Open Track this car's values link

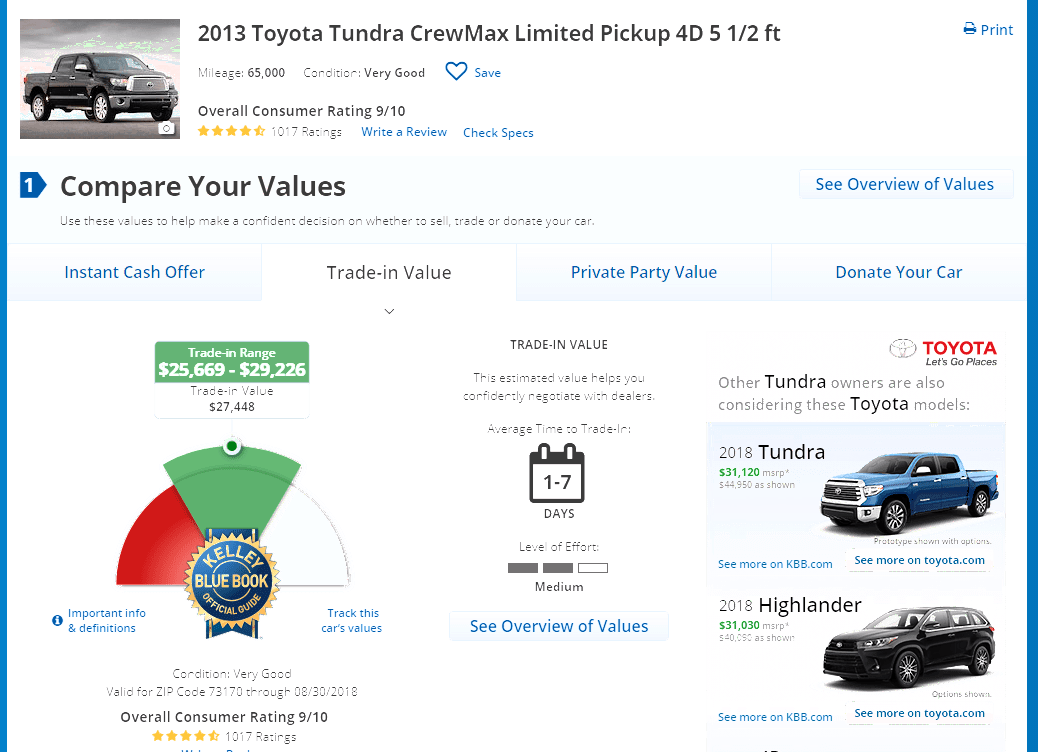pos(352,620)
